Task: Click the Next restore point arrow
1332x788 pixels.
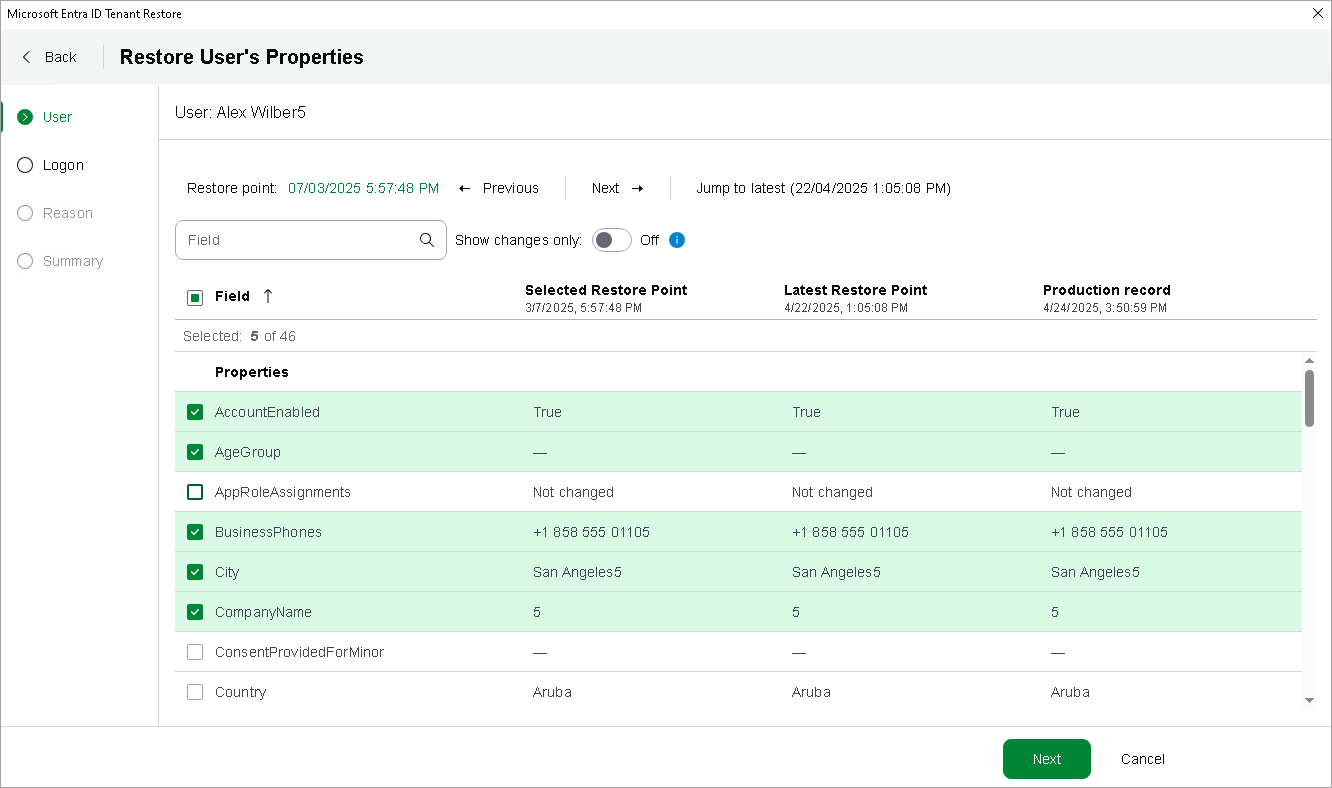Action: pyautogui.click(x=637, y=188)
